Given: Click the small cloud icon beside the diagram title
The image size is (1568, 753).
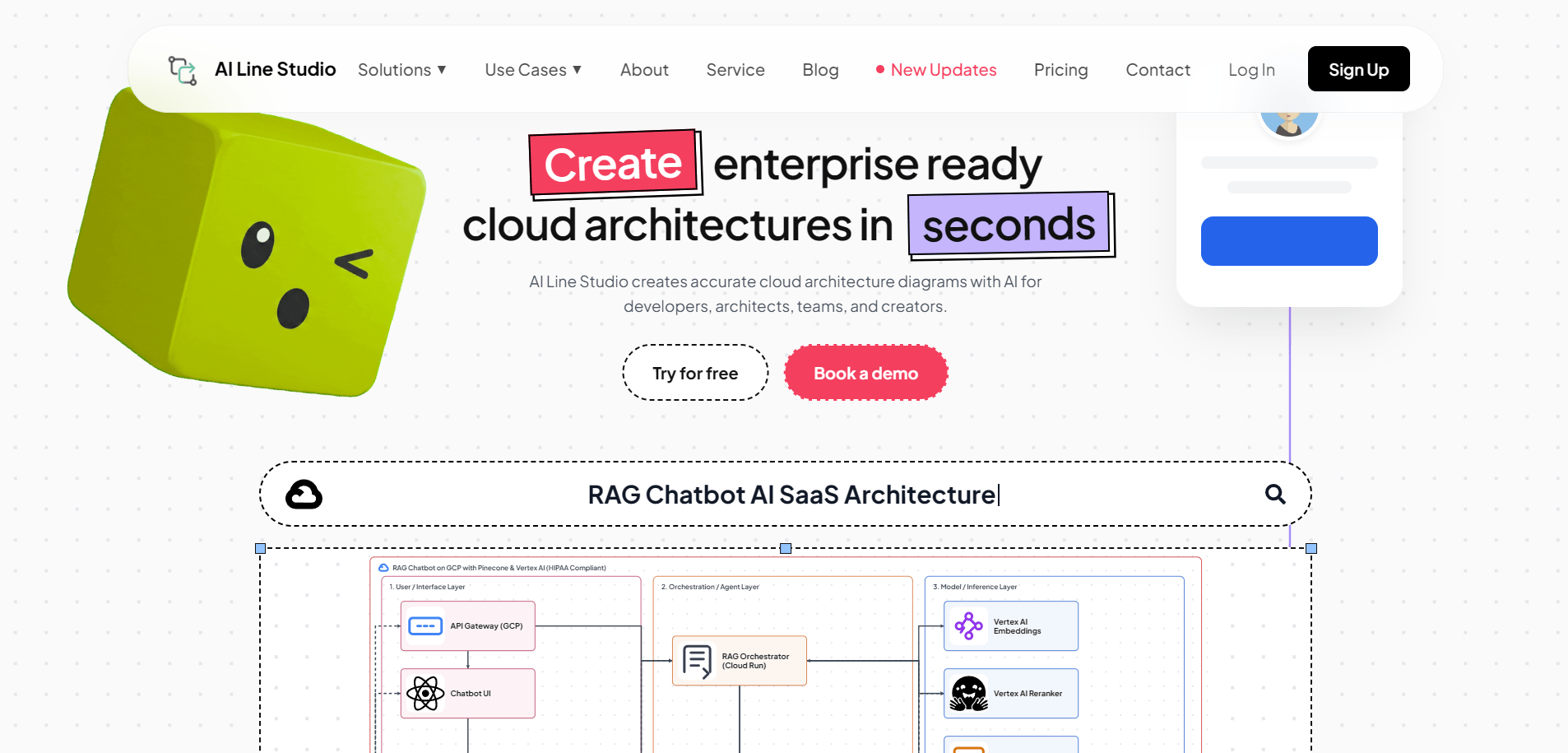Looking at the screenshot, I should pos(383,568).
